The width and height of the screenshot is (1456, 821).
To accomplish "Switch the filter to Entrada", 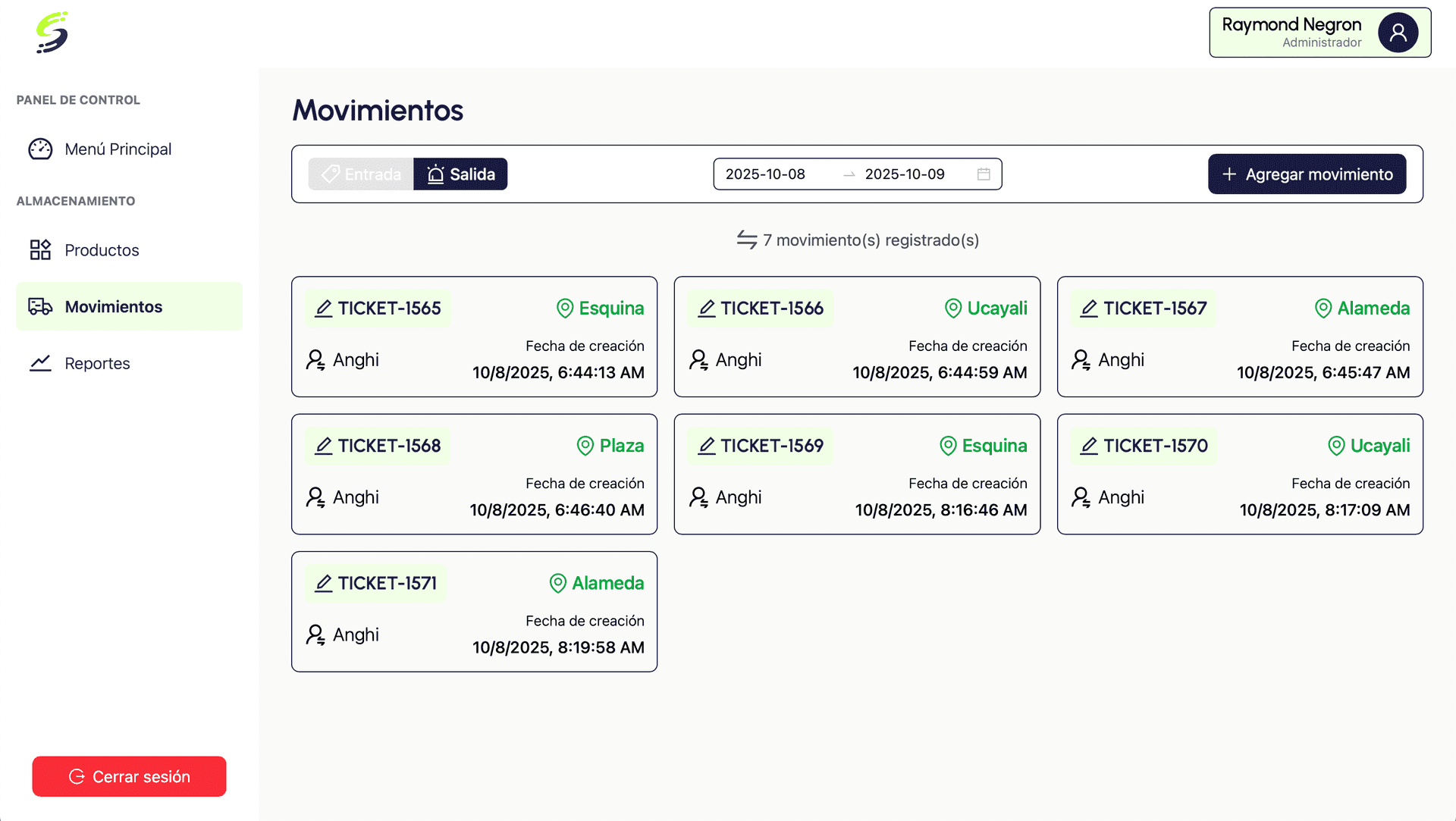I will click(361, 174).
